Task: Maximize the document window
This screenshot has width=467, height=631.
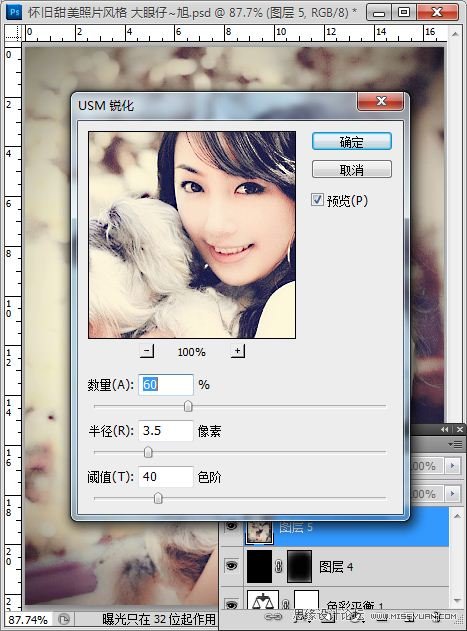Action: click(404, 12)
